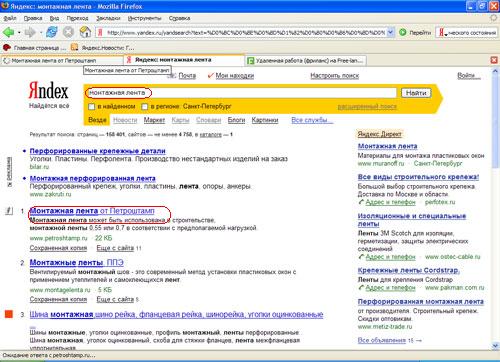Click the Stop loading icon
The width and height of the screenshot is (500, 362).
68,32
